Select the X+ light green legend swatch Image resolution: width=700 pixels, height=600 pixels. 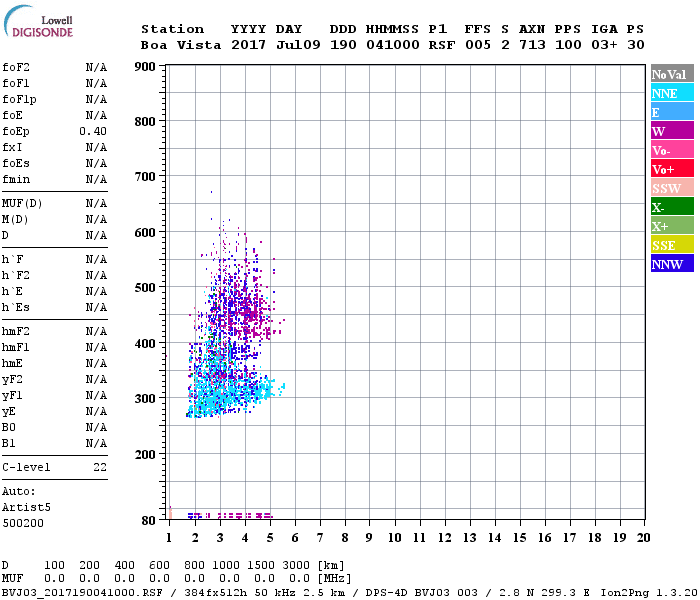click(672, 226)
